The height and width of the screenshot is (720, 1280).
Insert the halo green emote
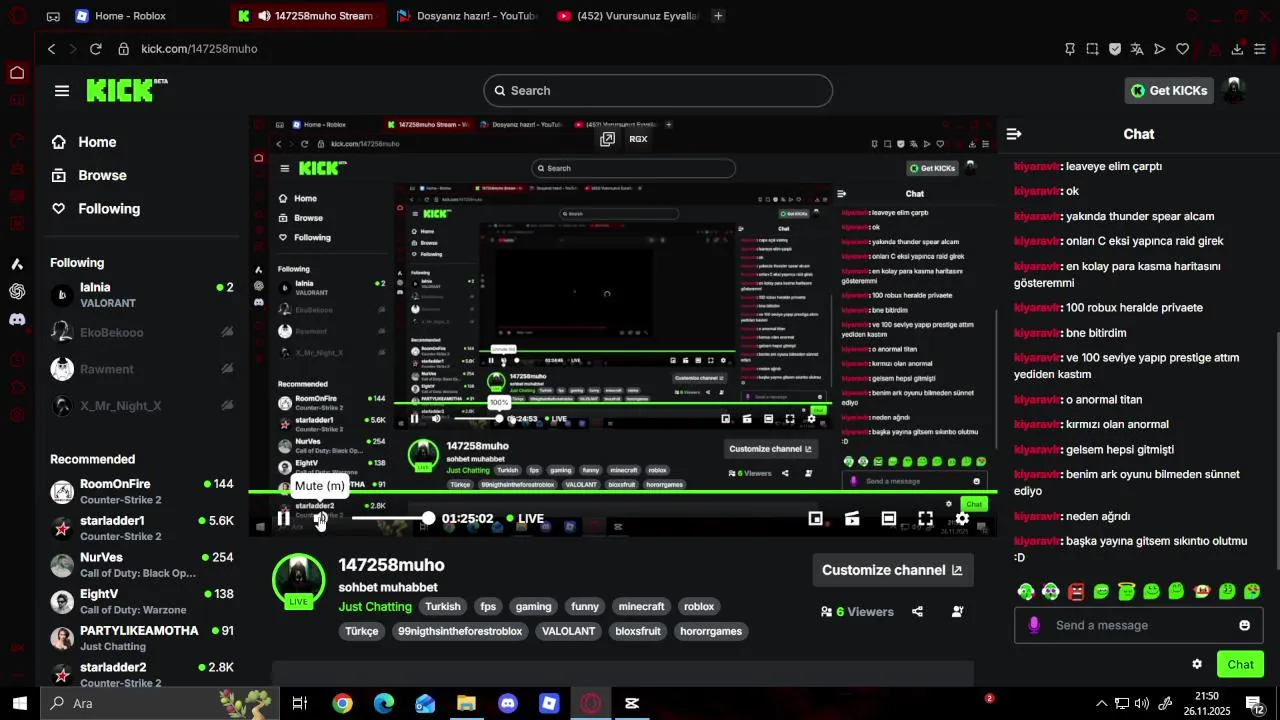pos(1126,591)
